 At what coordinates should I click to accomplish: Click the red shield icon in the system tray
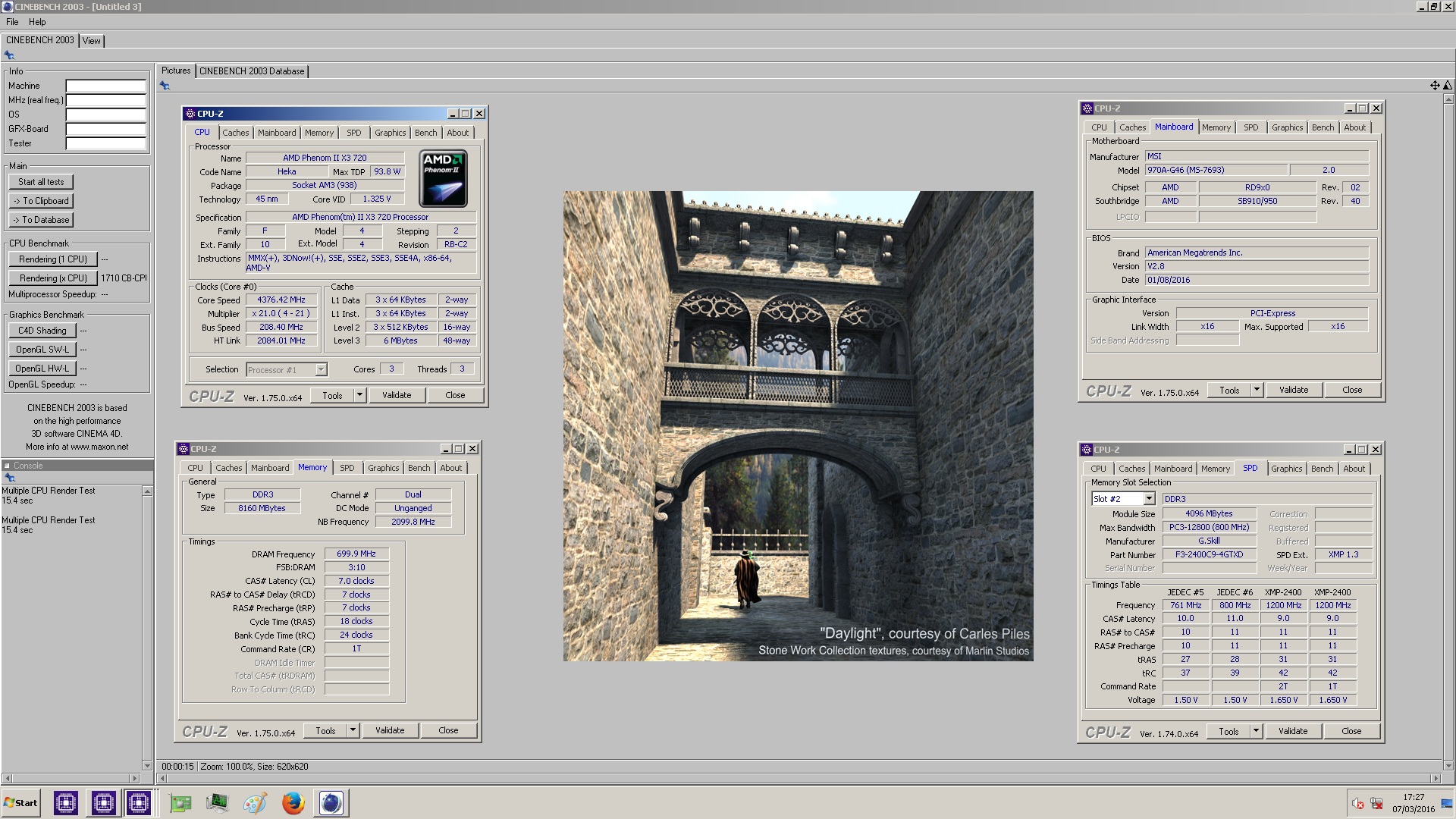click(1357, 804)
